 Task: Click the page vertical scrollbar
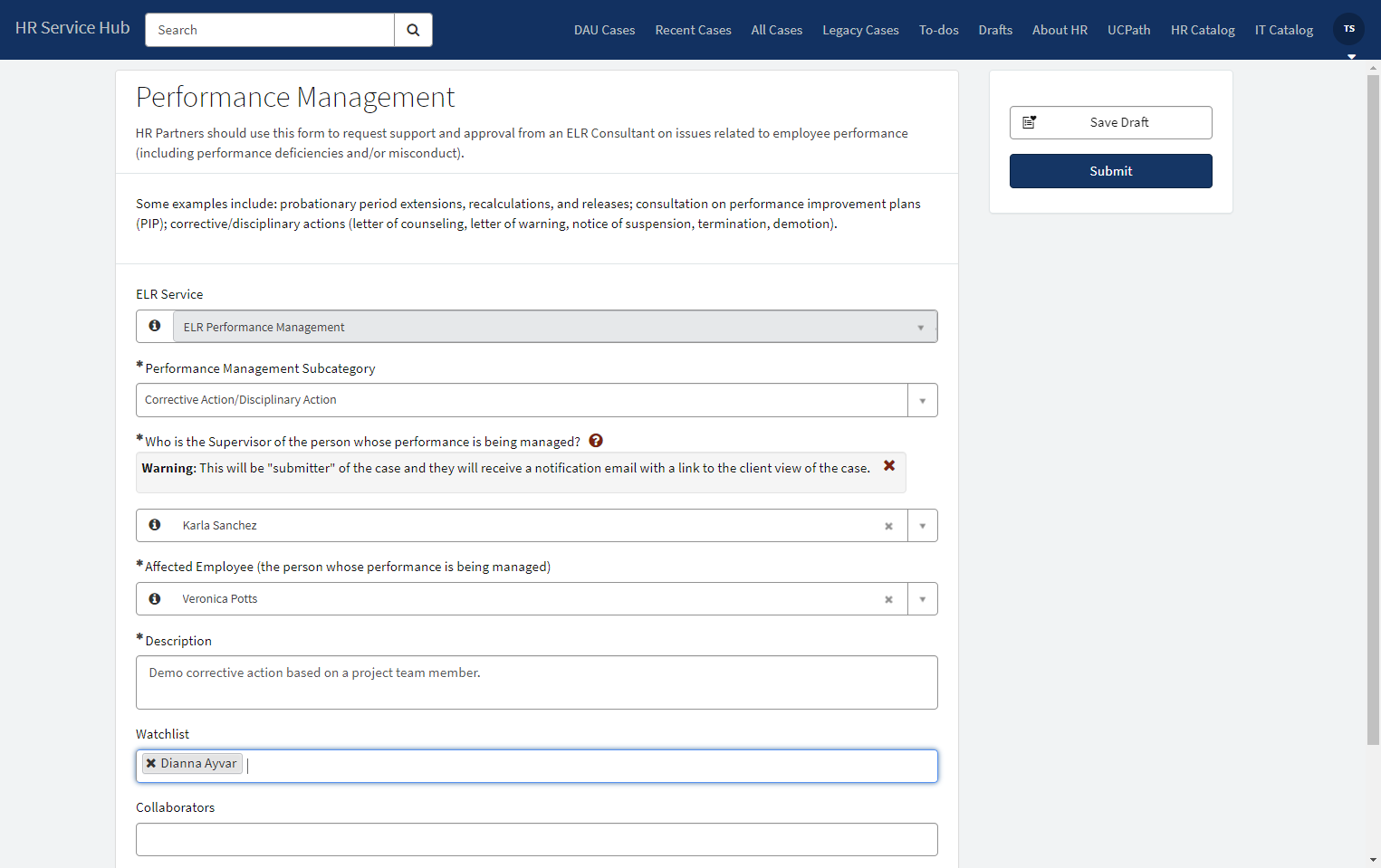click(x=1373, y=409)
